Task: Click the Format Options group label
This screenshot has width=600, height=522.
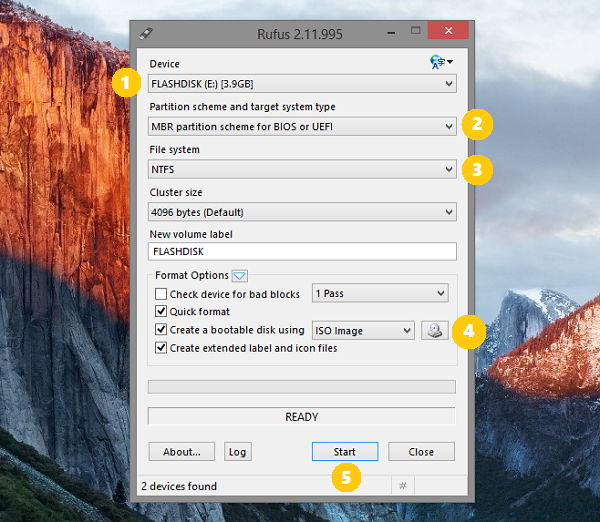Action: [192, 275]
